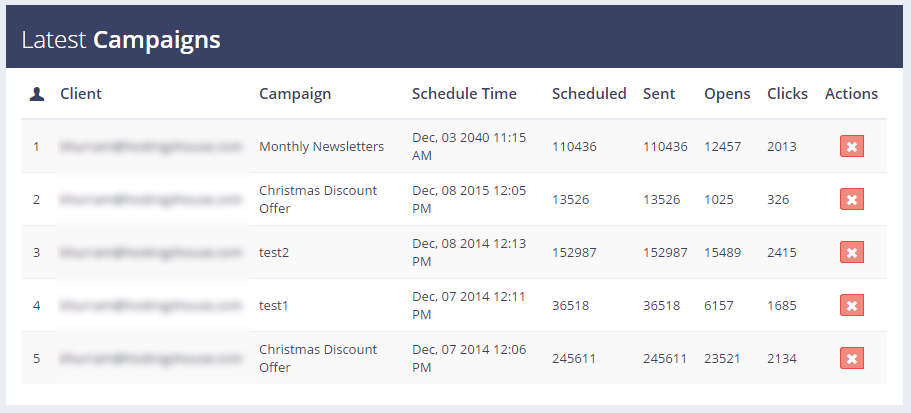
Task: Delete the Monthly Newsletters campaign row
Action: (851, 147)
